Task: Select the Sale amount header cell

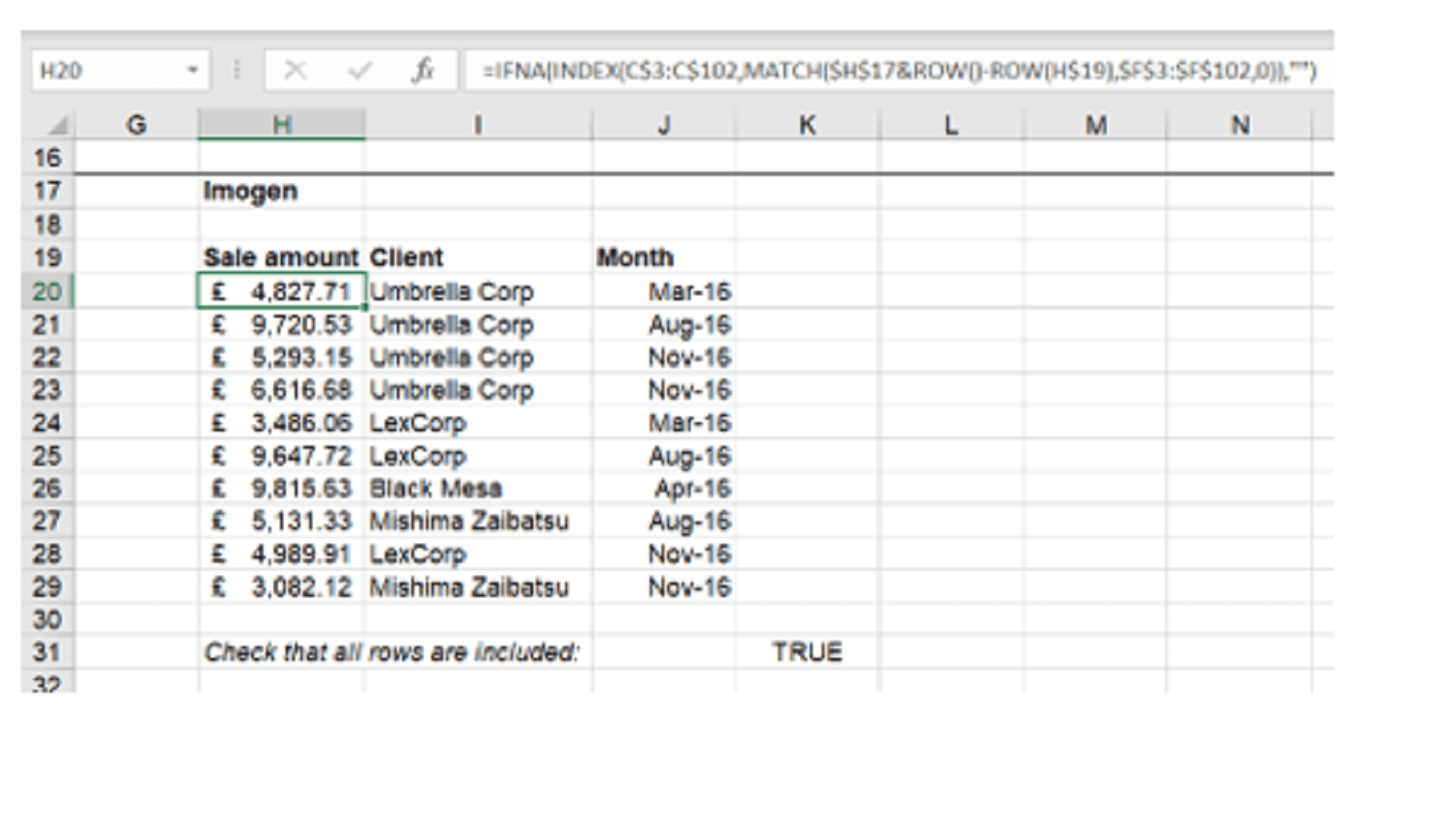Action: click(x=281, y=258)
